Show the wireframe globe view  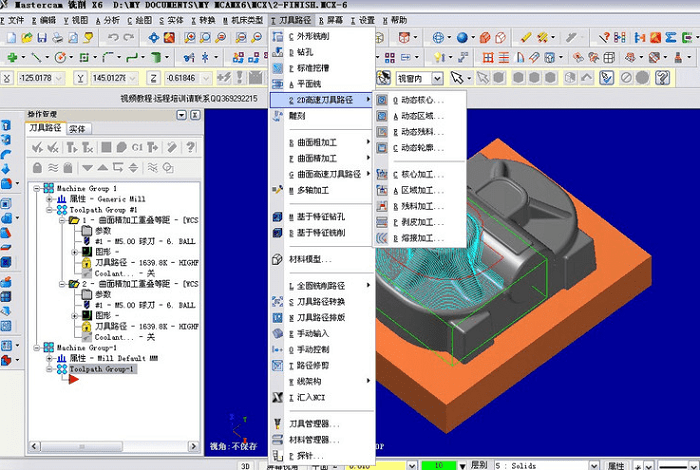[x=438, y=38]
